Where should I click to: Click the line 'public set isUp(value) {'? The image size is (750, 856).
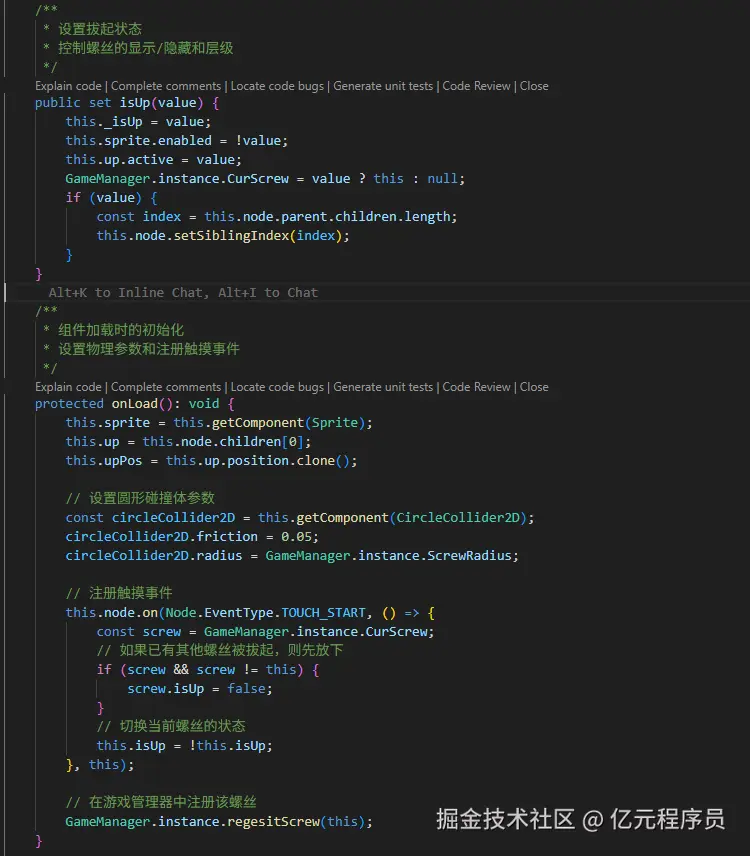coord(127,103)
